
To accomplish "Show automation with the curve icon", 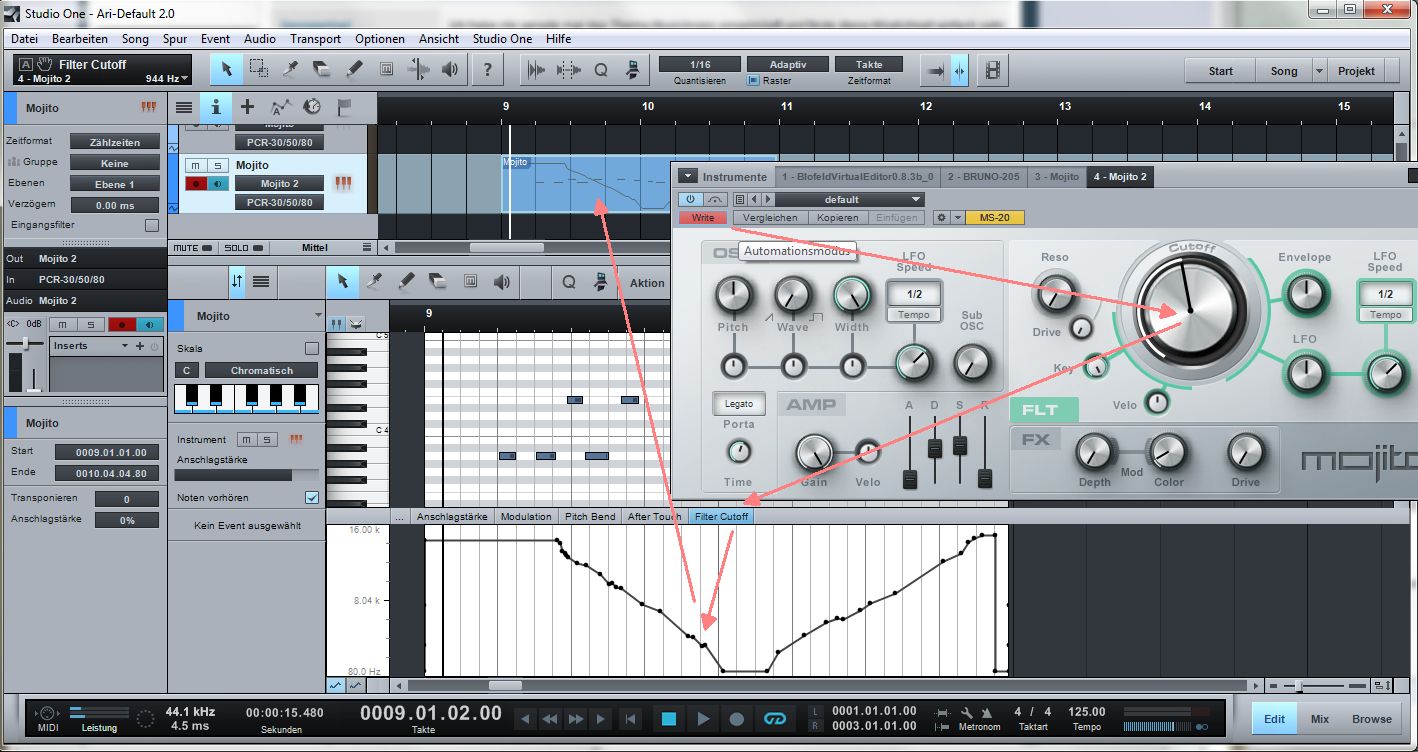I will [281, 107].
